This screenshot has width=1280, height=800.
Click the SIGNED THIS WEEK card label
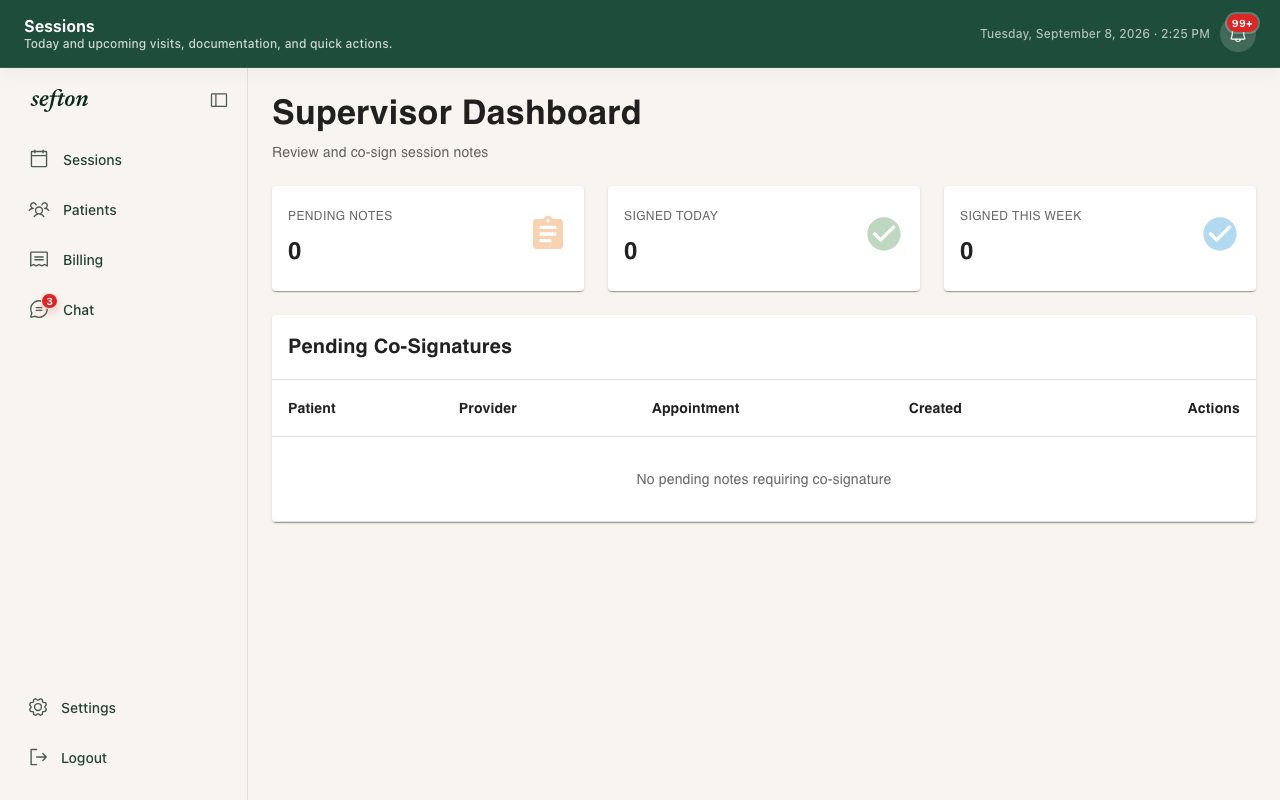1021,215
